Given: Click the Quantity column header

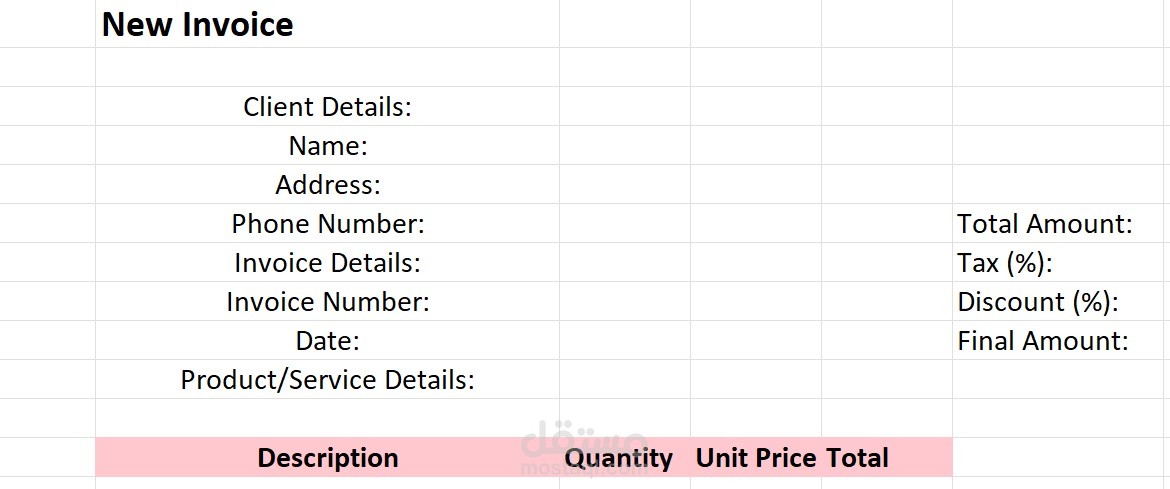Looking at the screenshot, I should click(625, 457).
